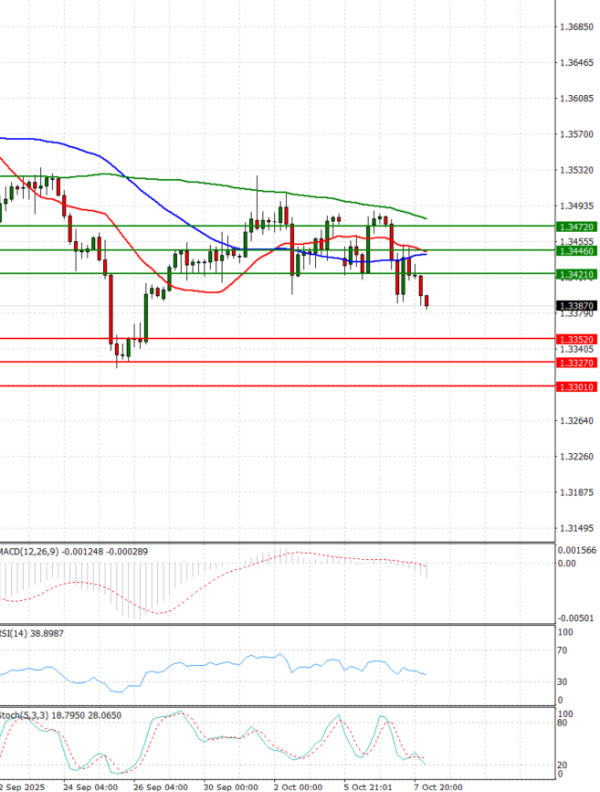Click the 1.31495 label on the price axis

578,528
